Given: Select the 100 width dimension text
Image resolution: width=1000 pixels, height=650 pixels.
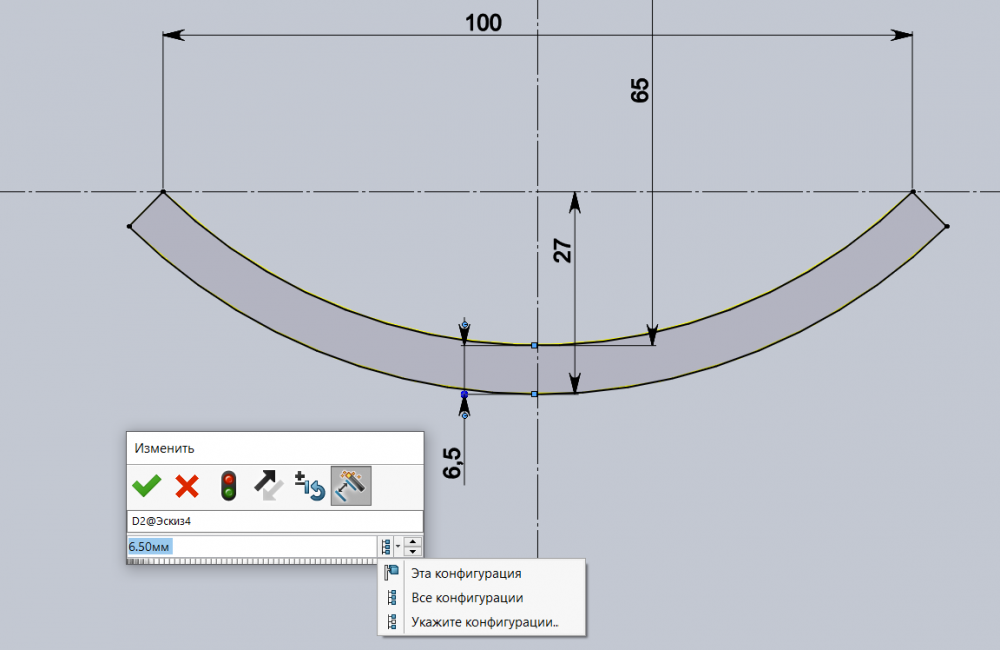Looking at the screenshot, I should pyautogui.click(x=483, y=23).
